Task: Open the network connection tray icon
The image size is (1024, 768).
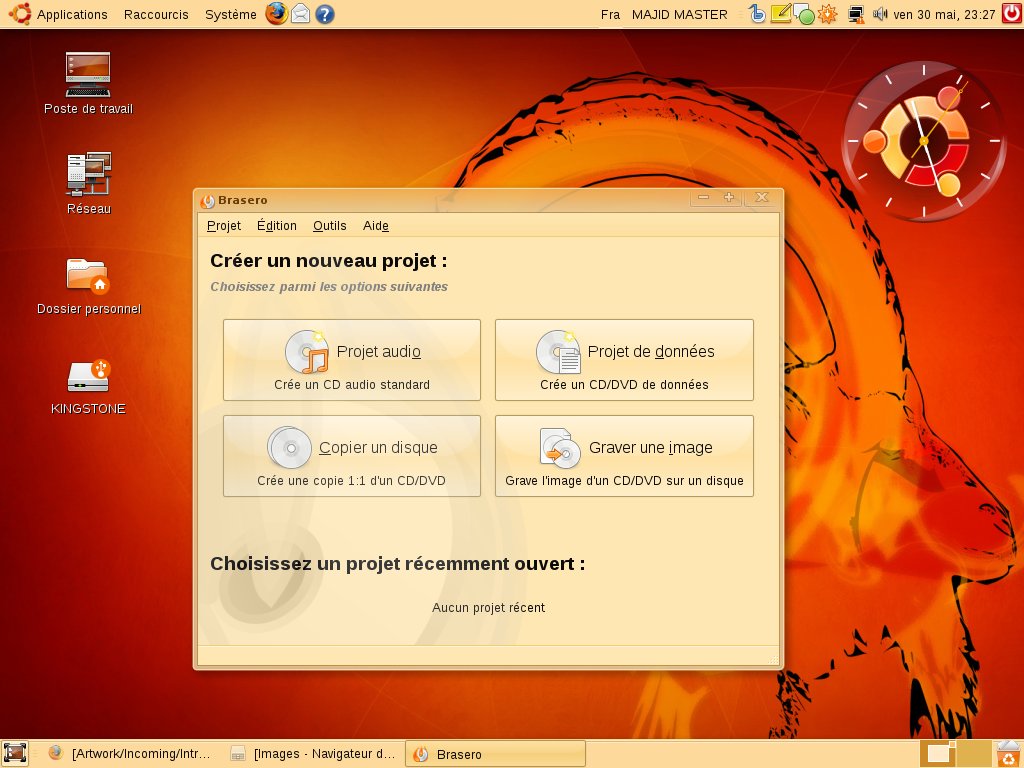Action: (856, 14)
